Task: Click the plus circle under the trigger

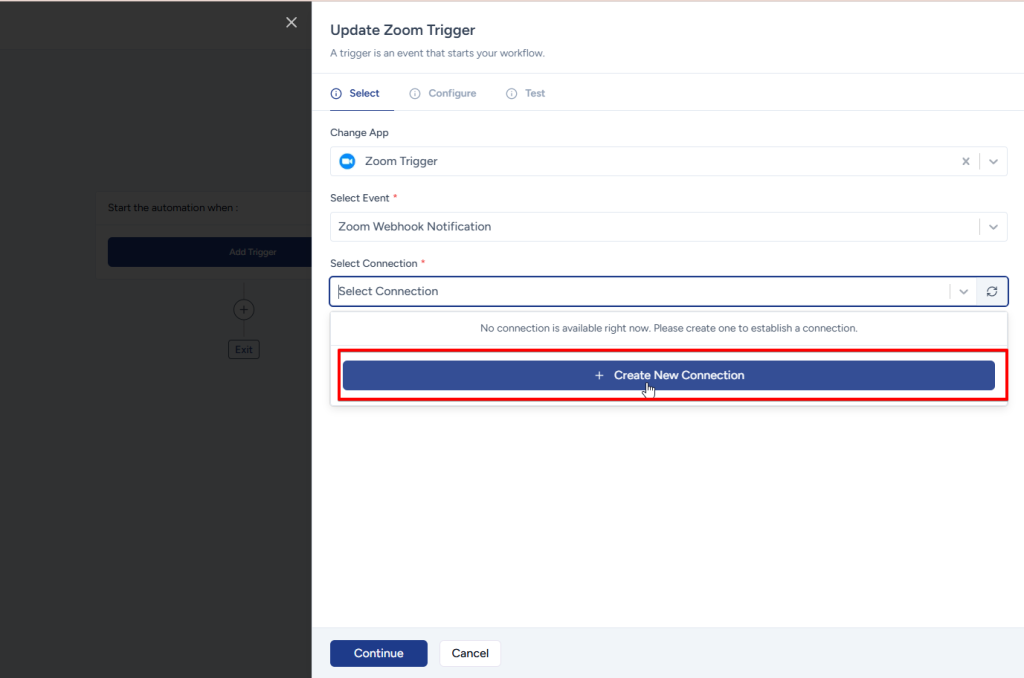Action: [243, 310]
